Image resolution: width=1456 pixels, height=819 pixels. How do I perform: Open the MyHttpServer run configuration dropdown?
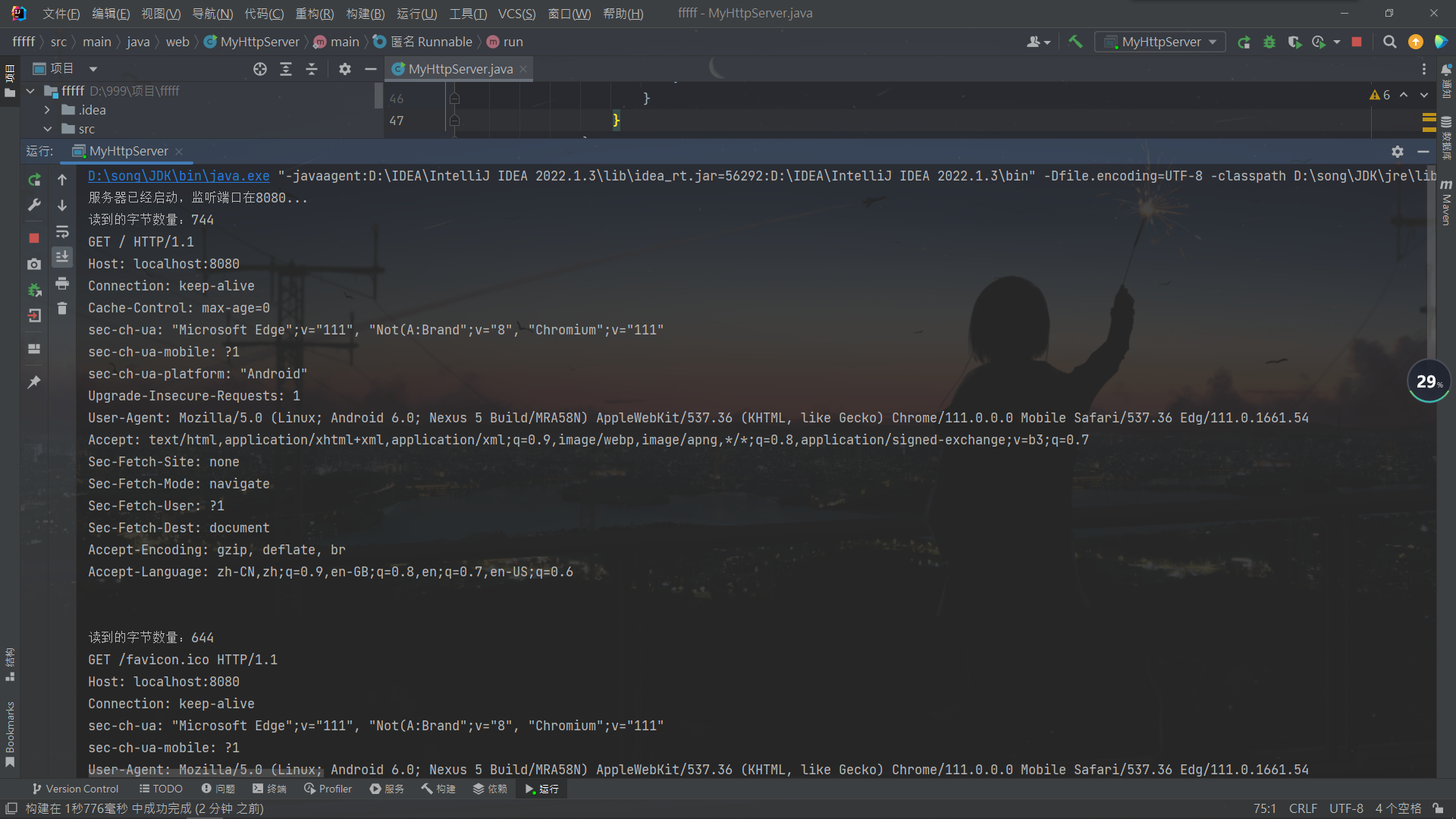coord(1161,42)
